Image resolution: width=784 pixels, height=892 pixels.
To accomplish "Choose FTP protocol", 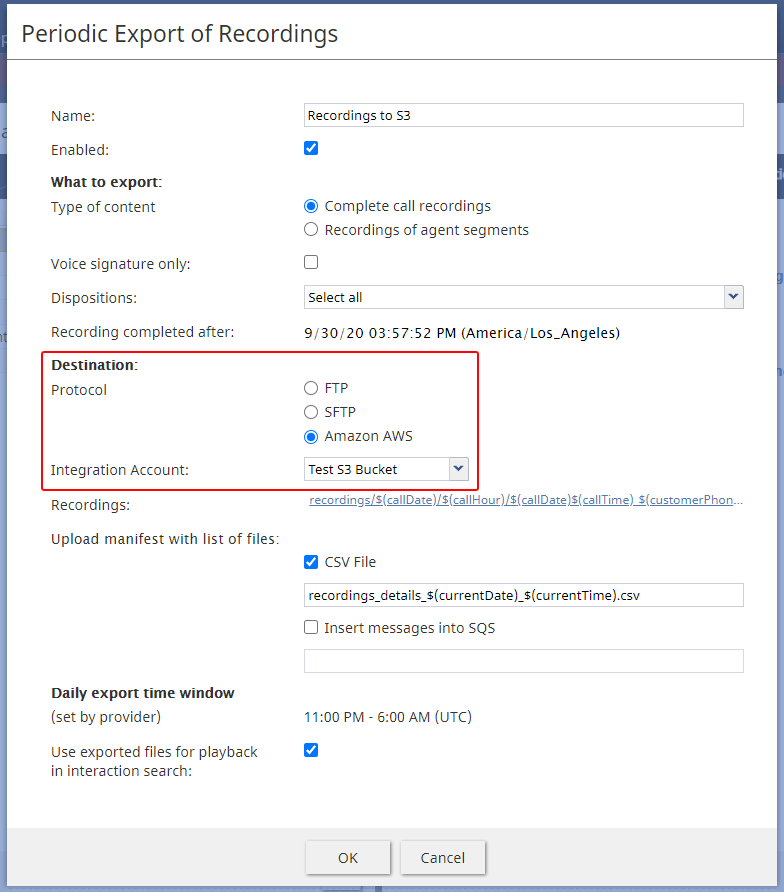I will click(x=311, y=388).
